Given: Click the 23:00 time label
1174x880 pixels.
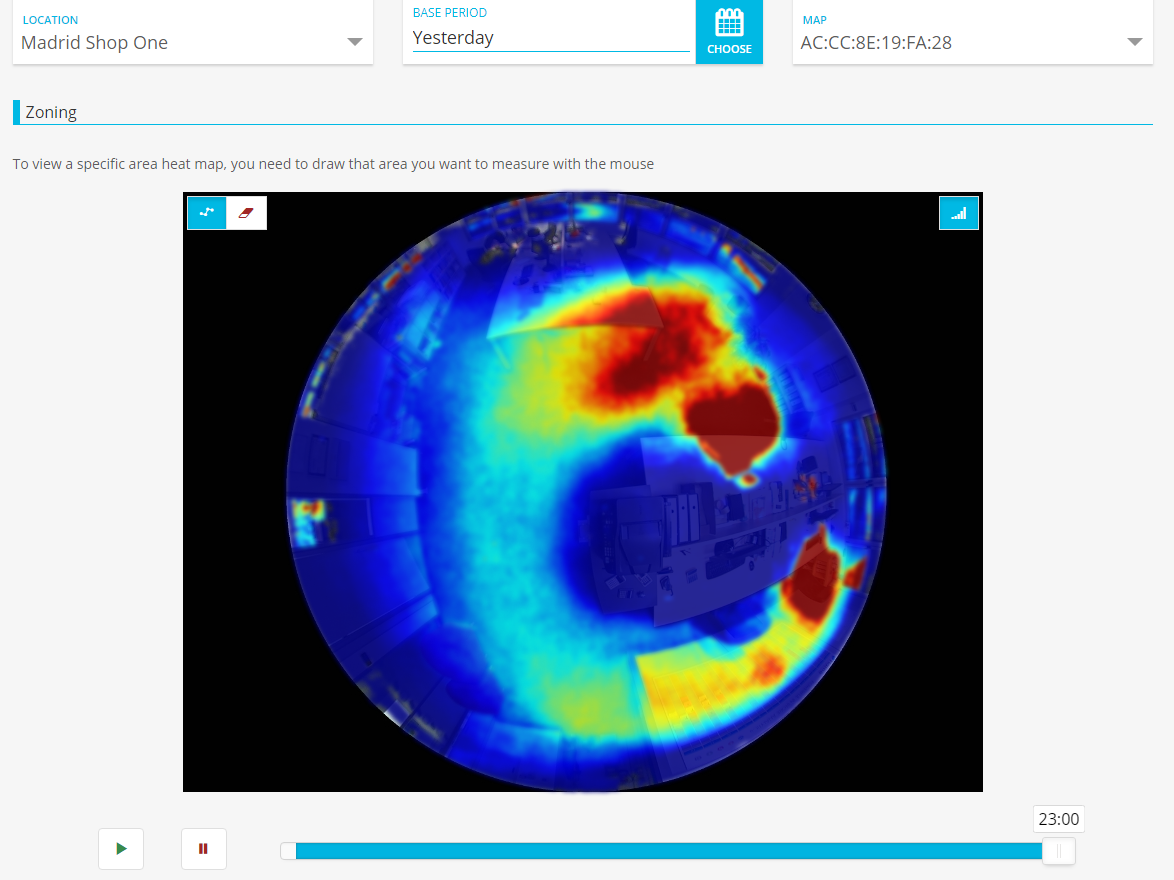Looking at the screenshot, I should tap(1059, 819).
